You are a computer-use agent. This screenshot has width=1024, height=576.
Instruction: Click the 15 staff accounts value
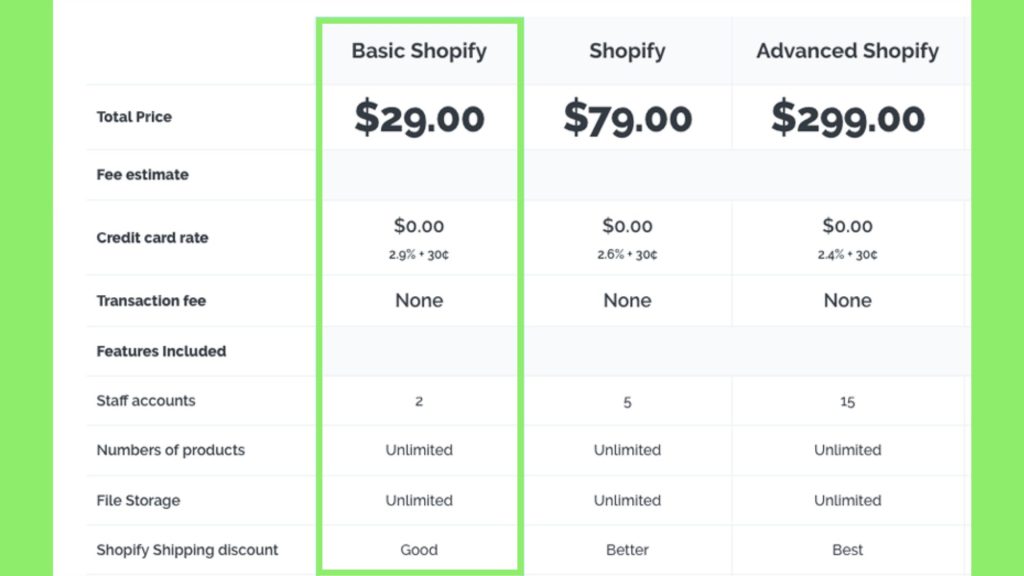click(x=847, y=402)
